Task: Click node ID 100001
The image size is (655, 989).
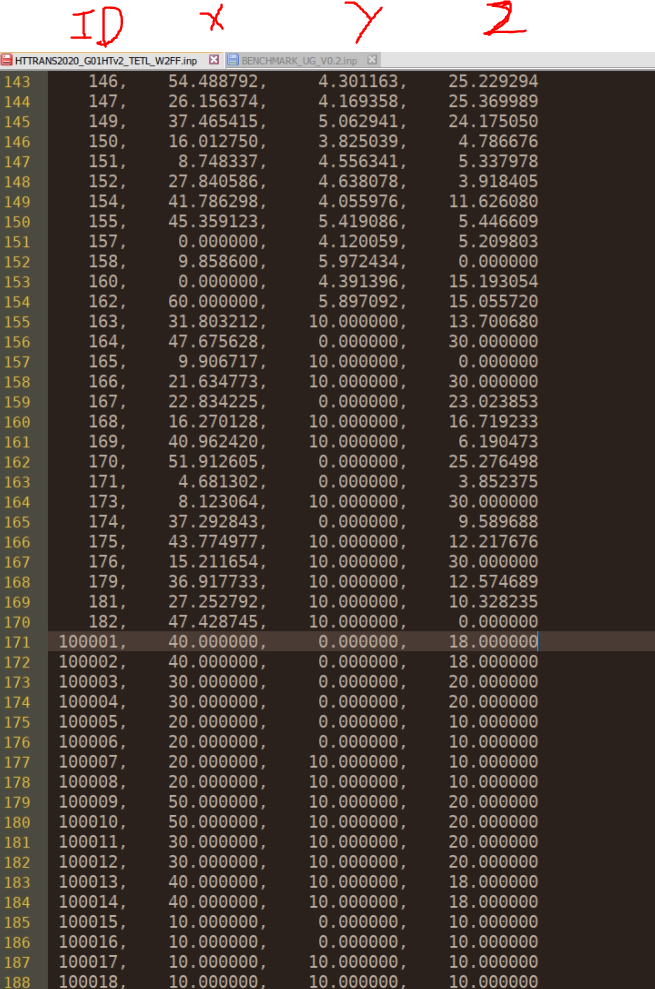Action: [88, 641]
